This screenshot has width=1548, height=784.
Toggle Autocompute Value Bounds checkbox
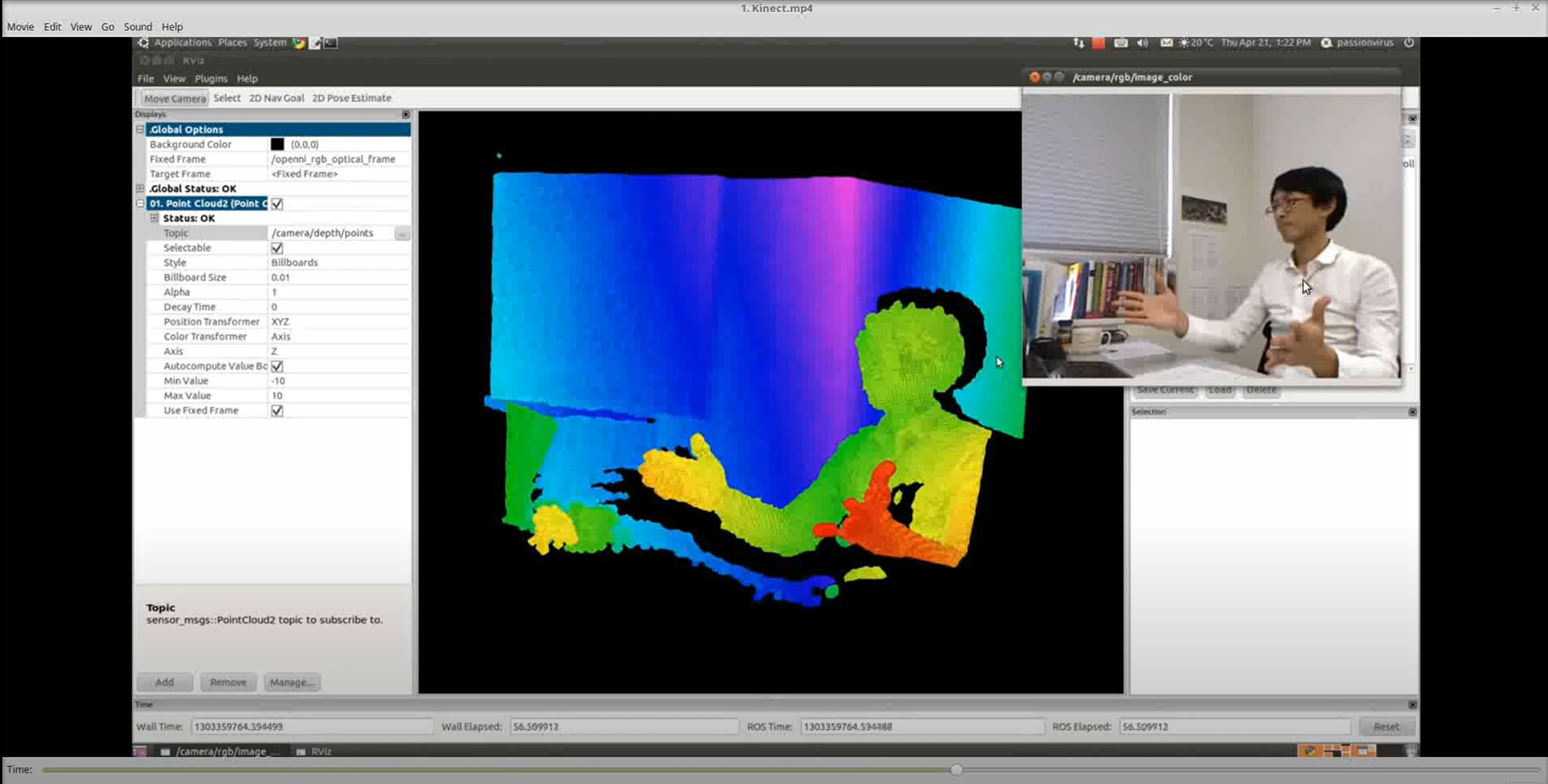[x=277, y=366]
